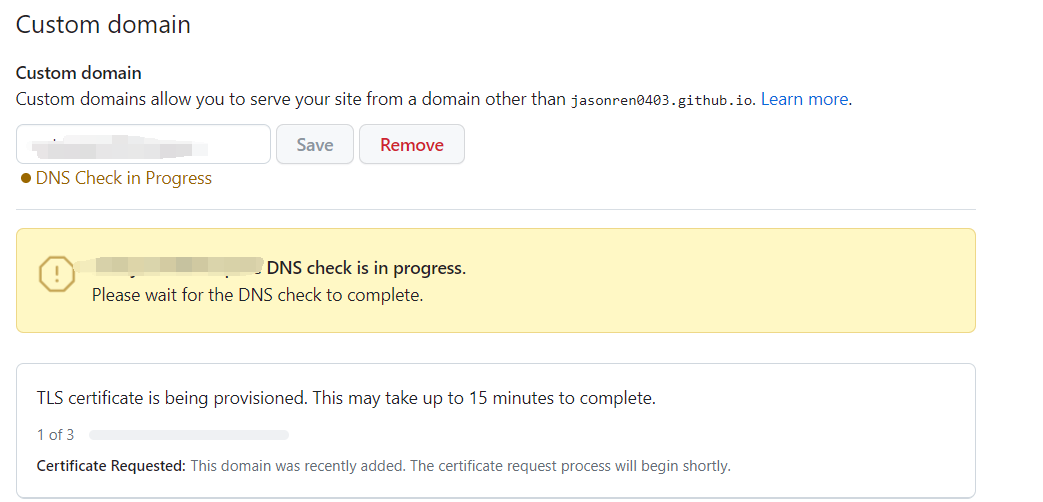Click the bold "DNS check is in progress." message
This screenshot has height=502, width=1043.
(x=366, y=268)
